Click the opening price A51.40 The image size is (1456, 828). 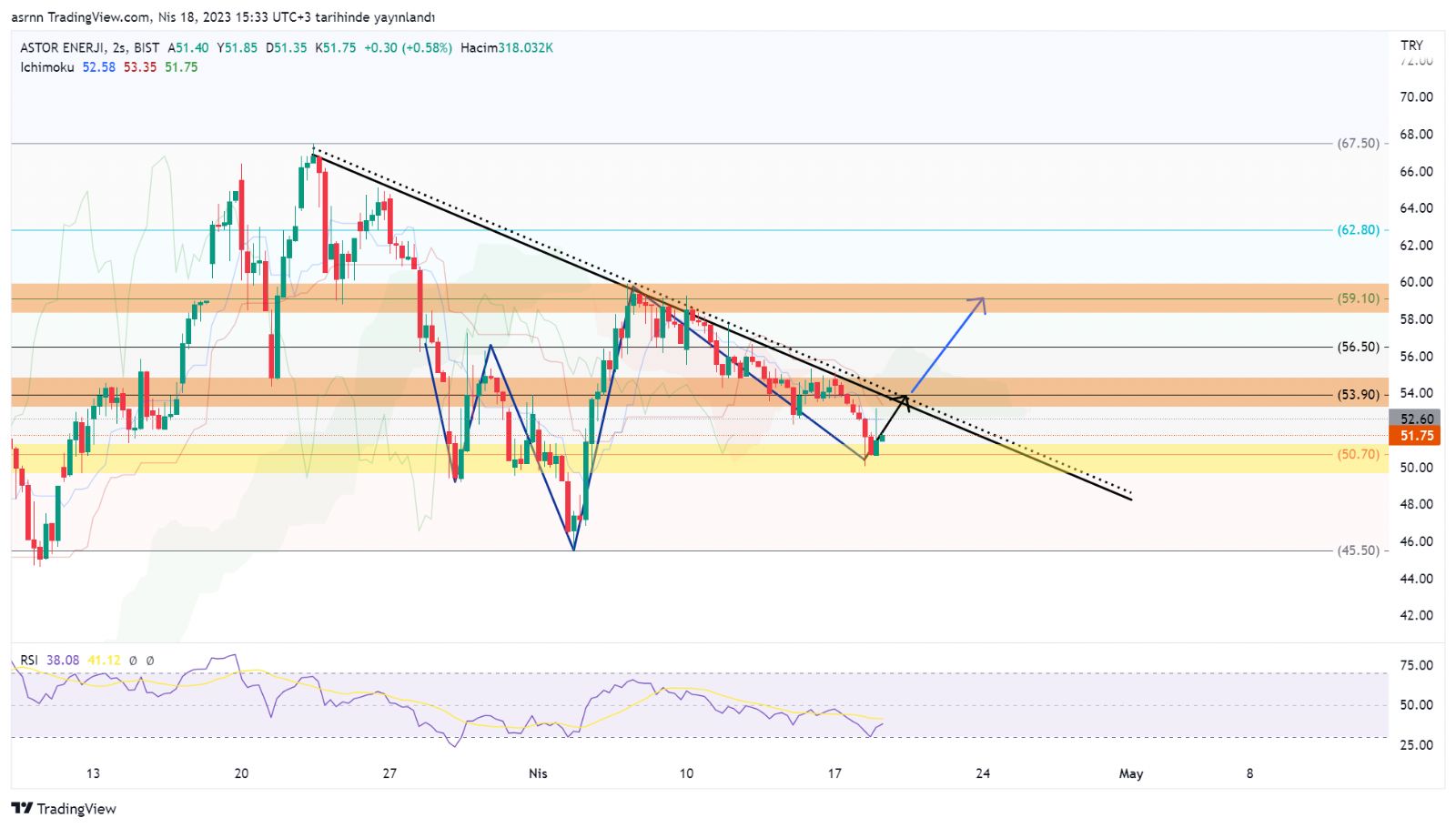coord(188,47)
